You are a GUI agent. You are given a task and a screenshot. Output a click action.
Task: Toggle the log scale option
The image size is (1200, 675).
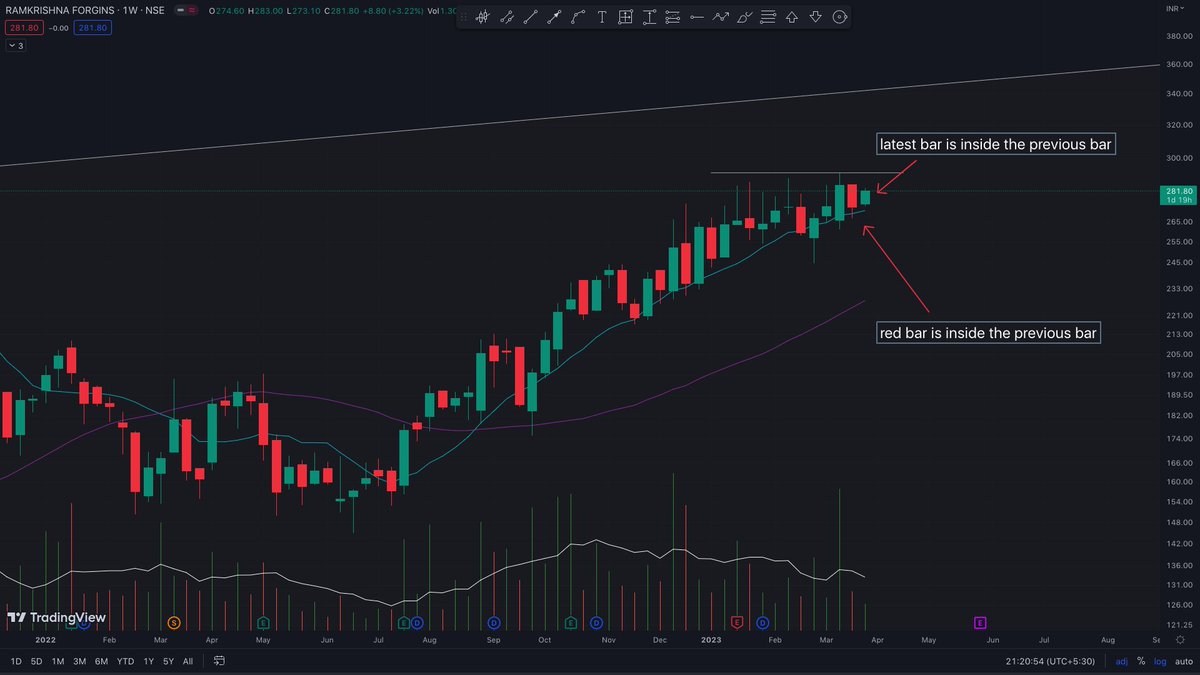(1159, 661)
